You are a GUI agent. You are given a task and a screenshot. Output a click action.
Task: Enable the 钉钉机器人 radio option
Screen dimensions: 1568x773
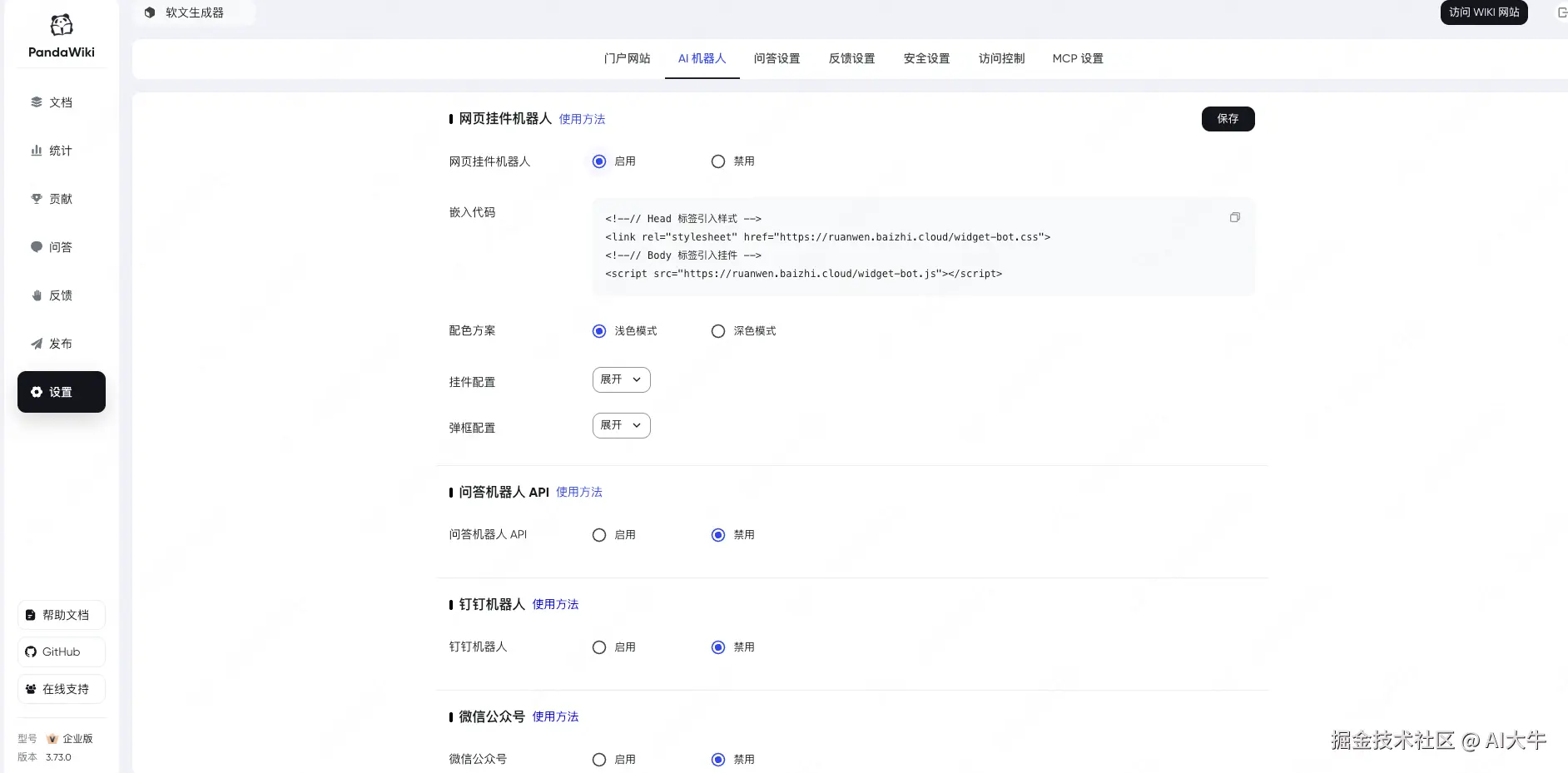coord(599,647)
